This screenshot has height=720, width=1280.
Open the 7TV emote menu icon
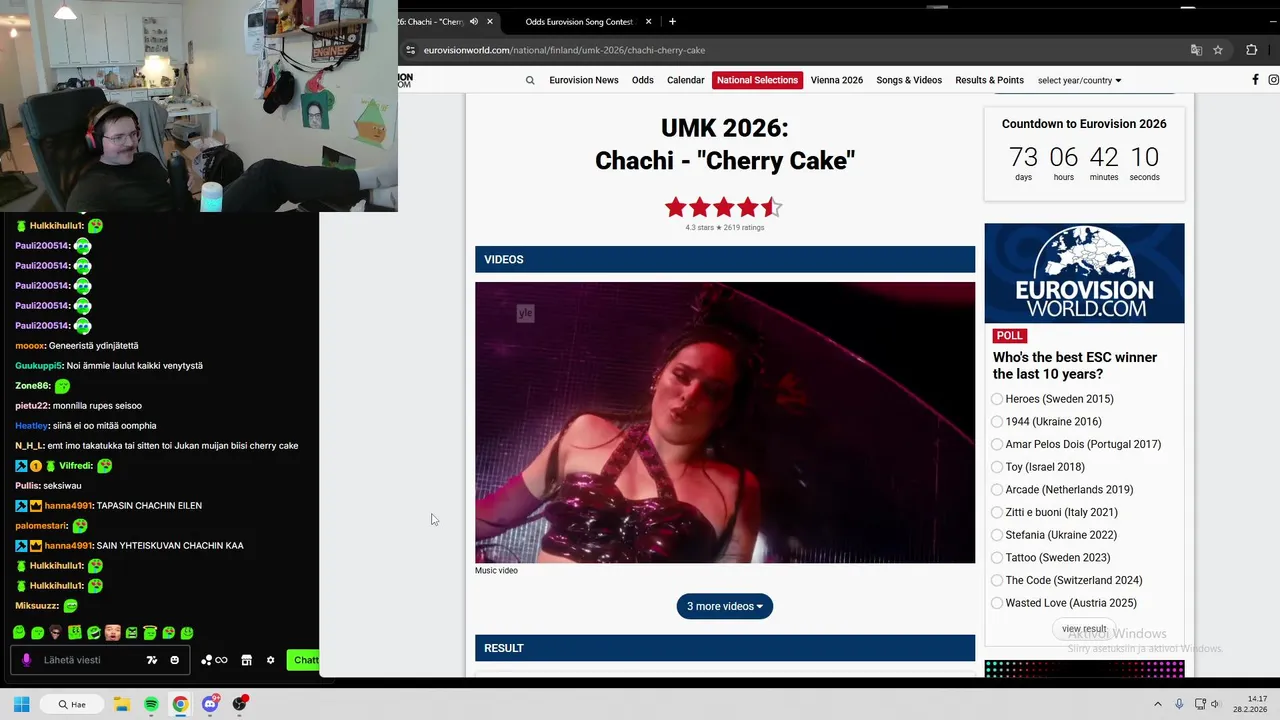[152, 660]
